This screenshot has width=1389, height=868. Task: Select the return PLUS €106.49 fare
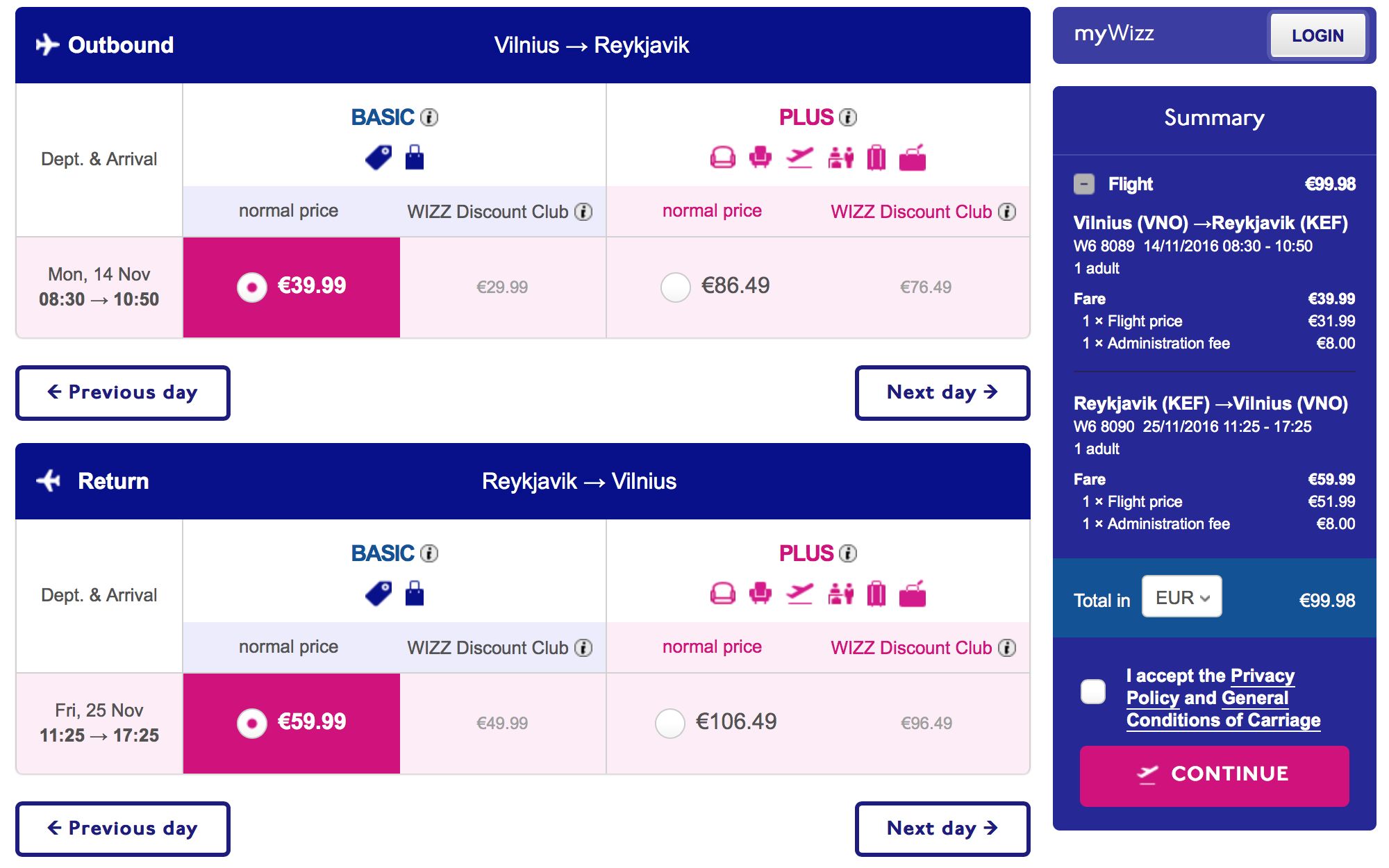pyautogui.click(x=670, y=723)
